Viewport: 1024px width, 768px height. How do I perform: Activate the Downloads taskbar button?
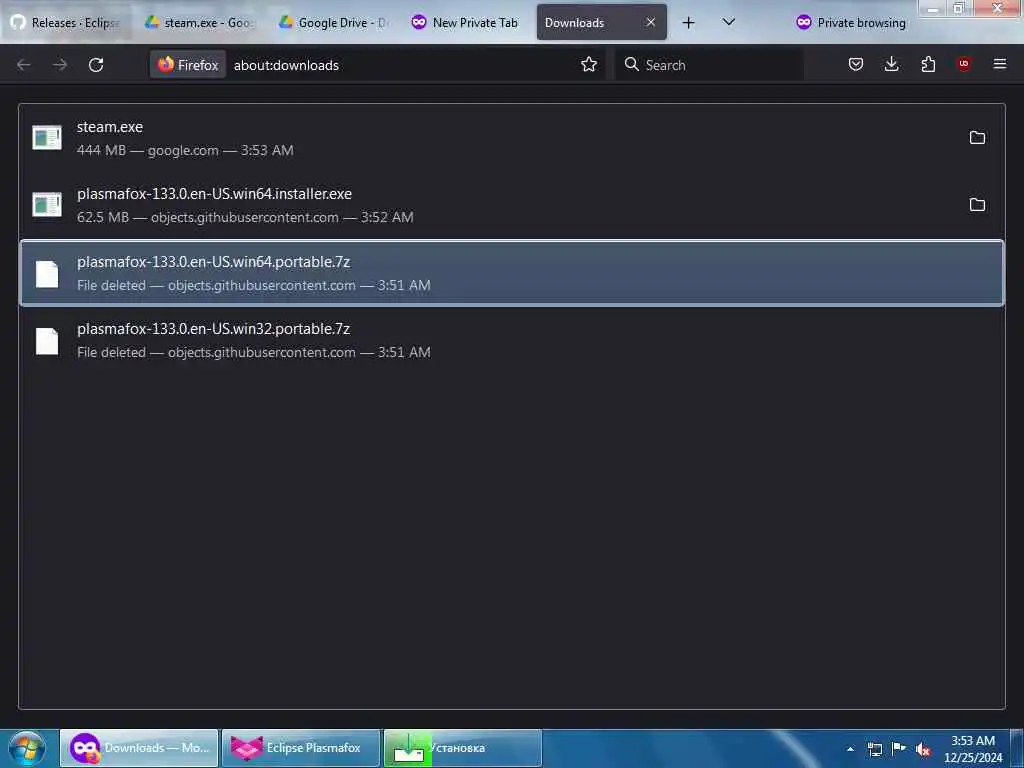point(139,748)
